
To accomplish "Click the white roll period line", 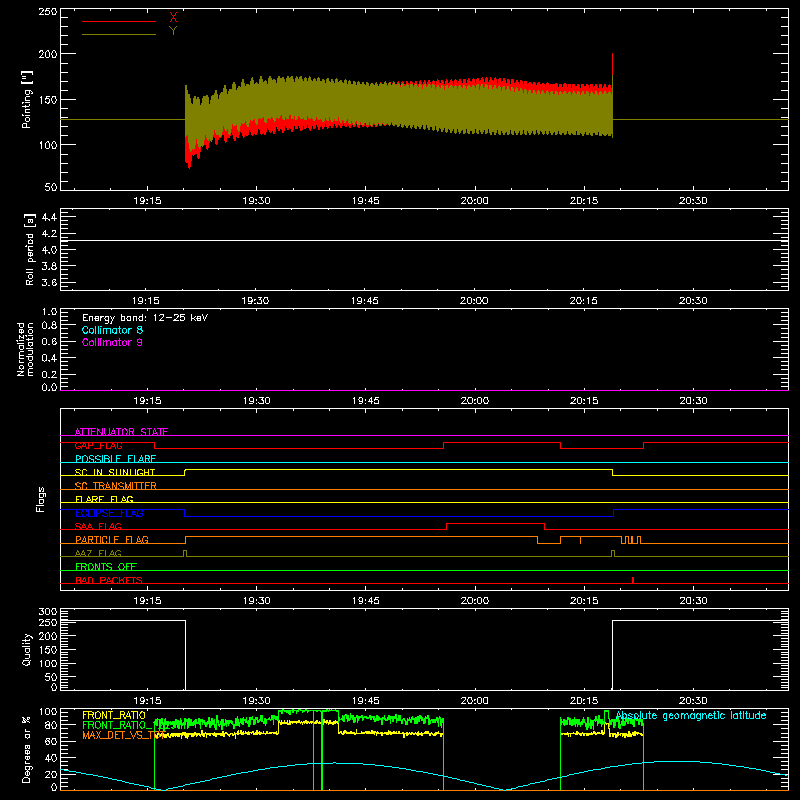I will tap(424, 240).
